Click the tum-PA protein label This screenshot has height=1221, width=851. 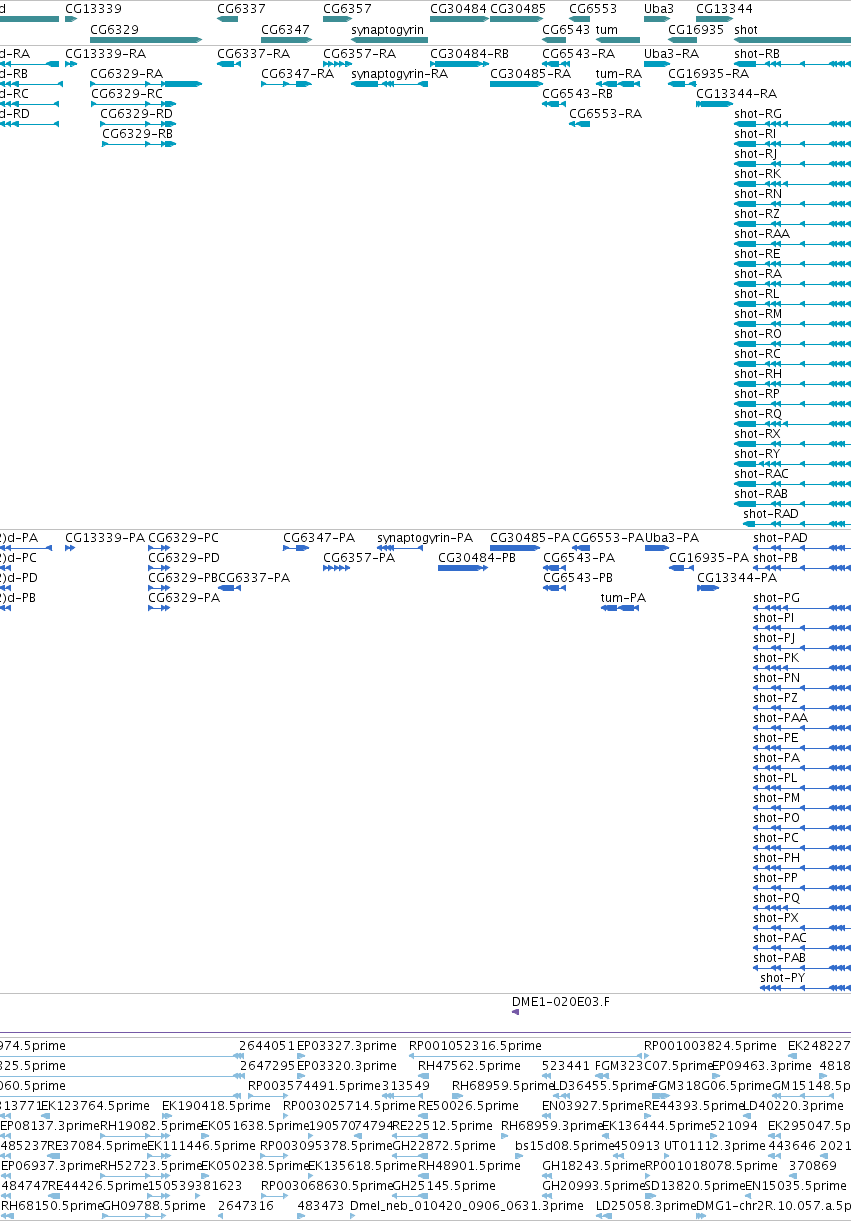623,597
